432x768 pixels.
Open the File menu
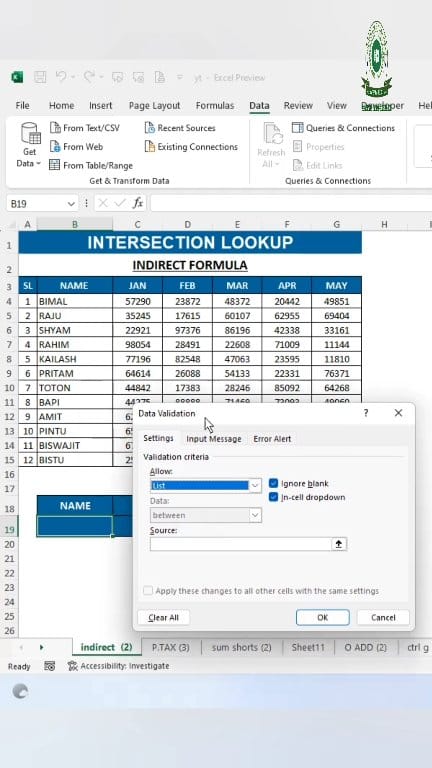[x=23, y=105]
